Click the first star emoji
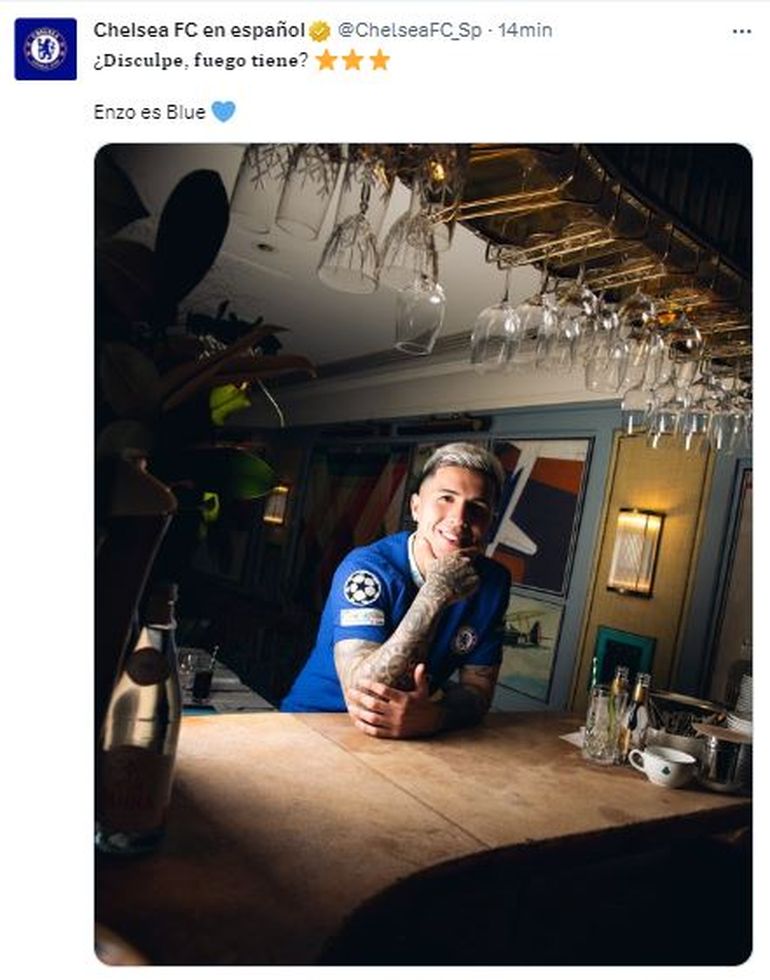Screen dimensions: 770x980 pyautogui.click(x=326, y=61)
